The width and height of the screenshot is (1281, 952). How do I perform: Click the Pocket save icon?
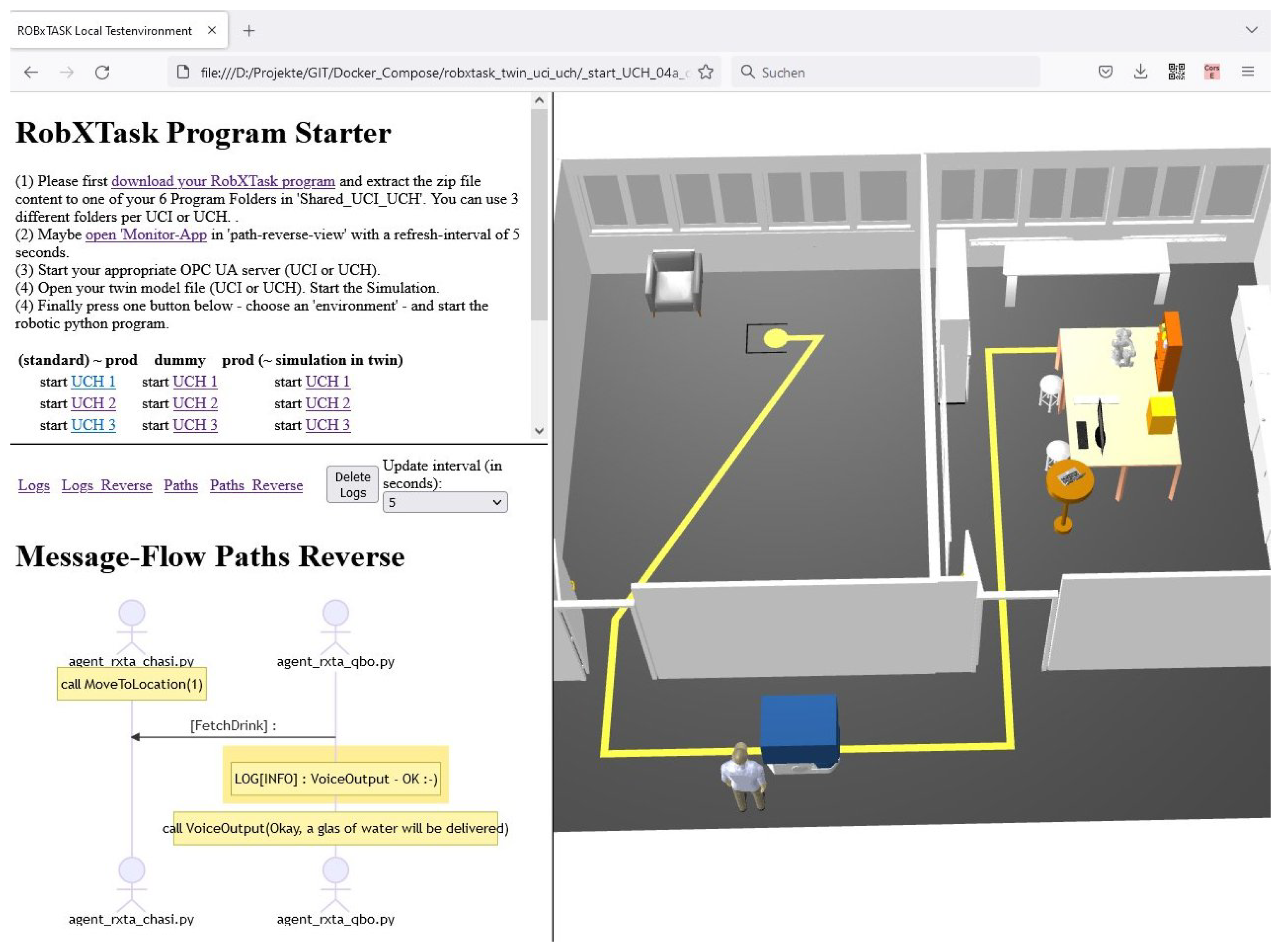(1105, 72)
